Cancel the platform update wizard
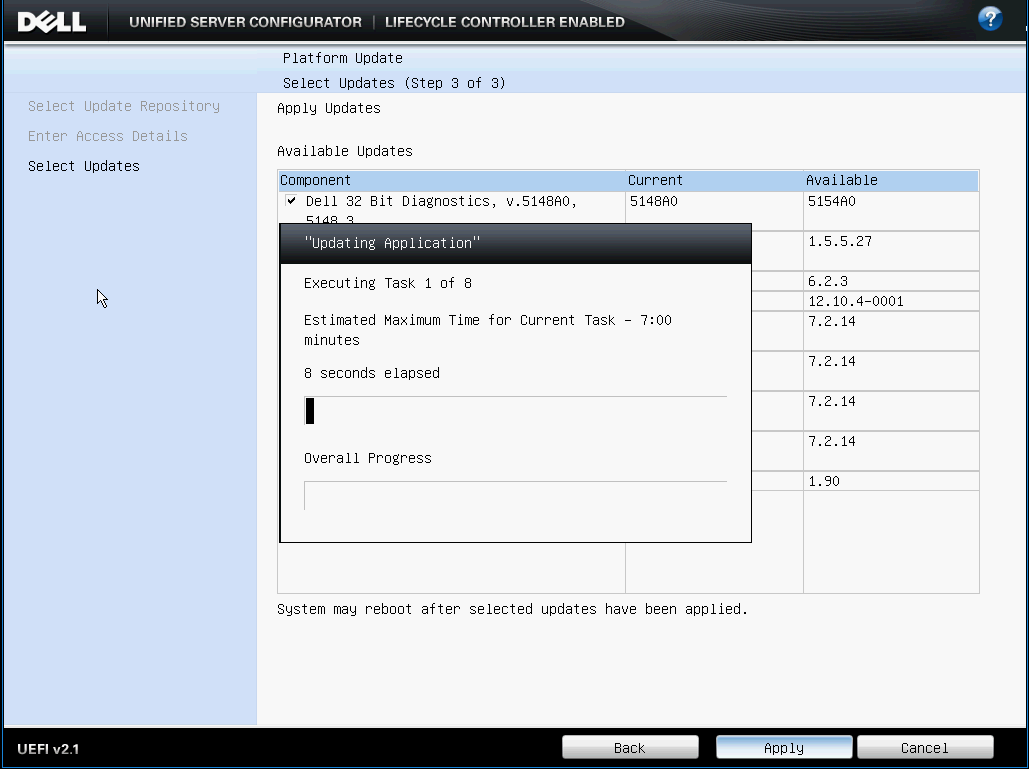This screenshot has width=1029, height=769. pos(925,748)
